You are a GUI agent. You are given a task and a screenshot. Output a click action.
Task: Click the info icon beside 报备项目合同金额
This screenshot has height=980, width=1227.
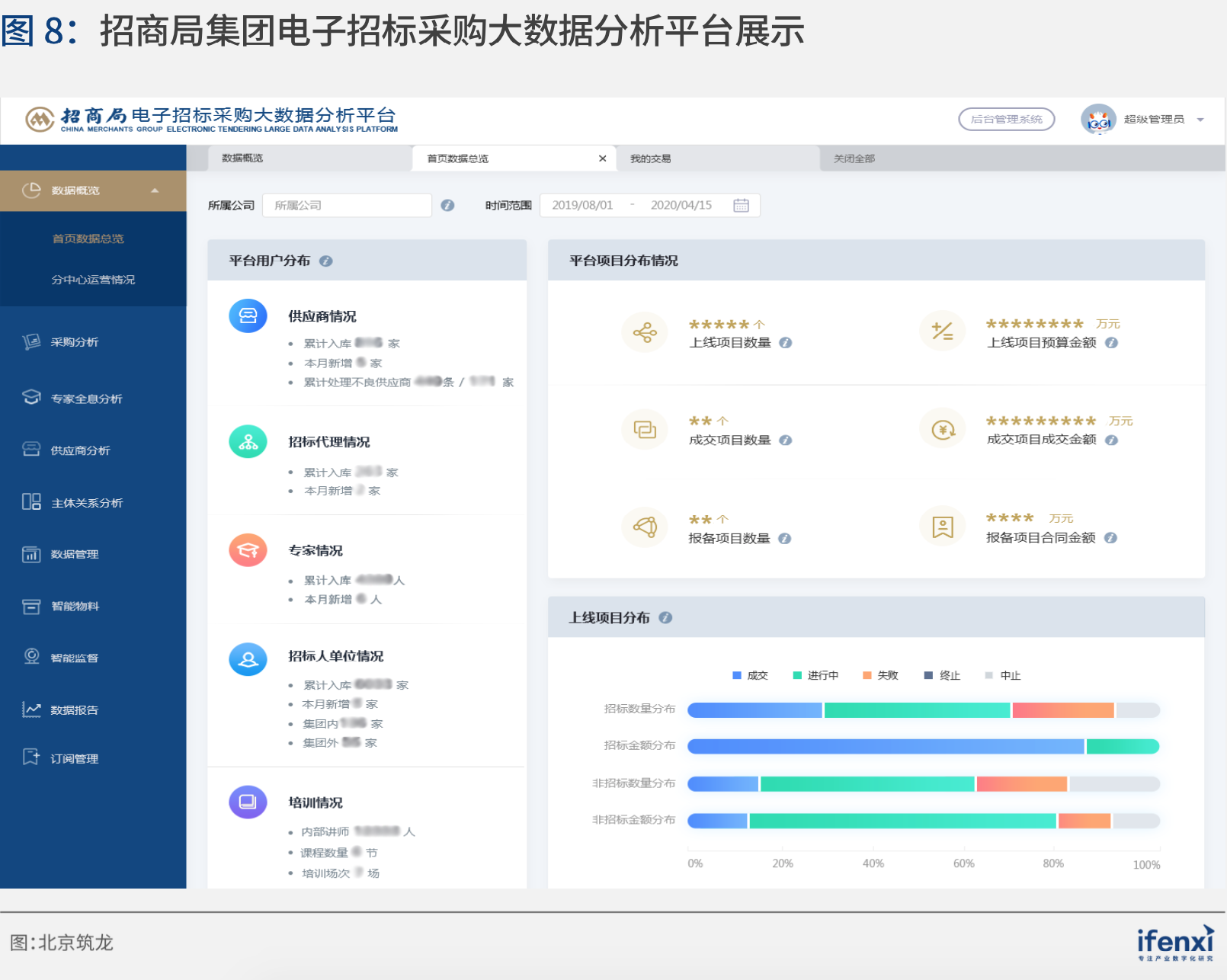click(1110, 538)
